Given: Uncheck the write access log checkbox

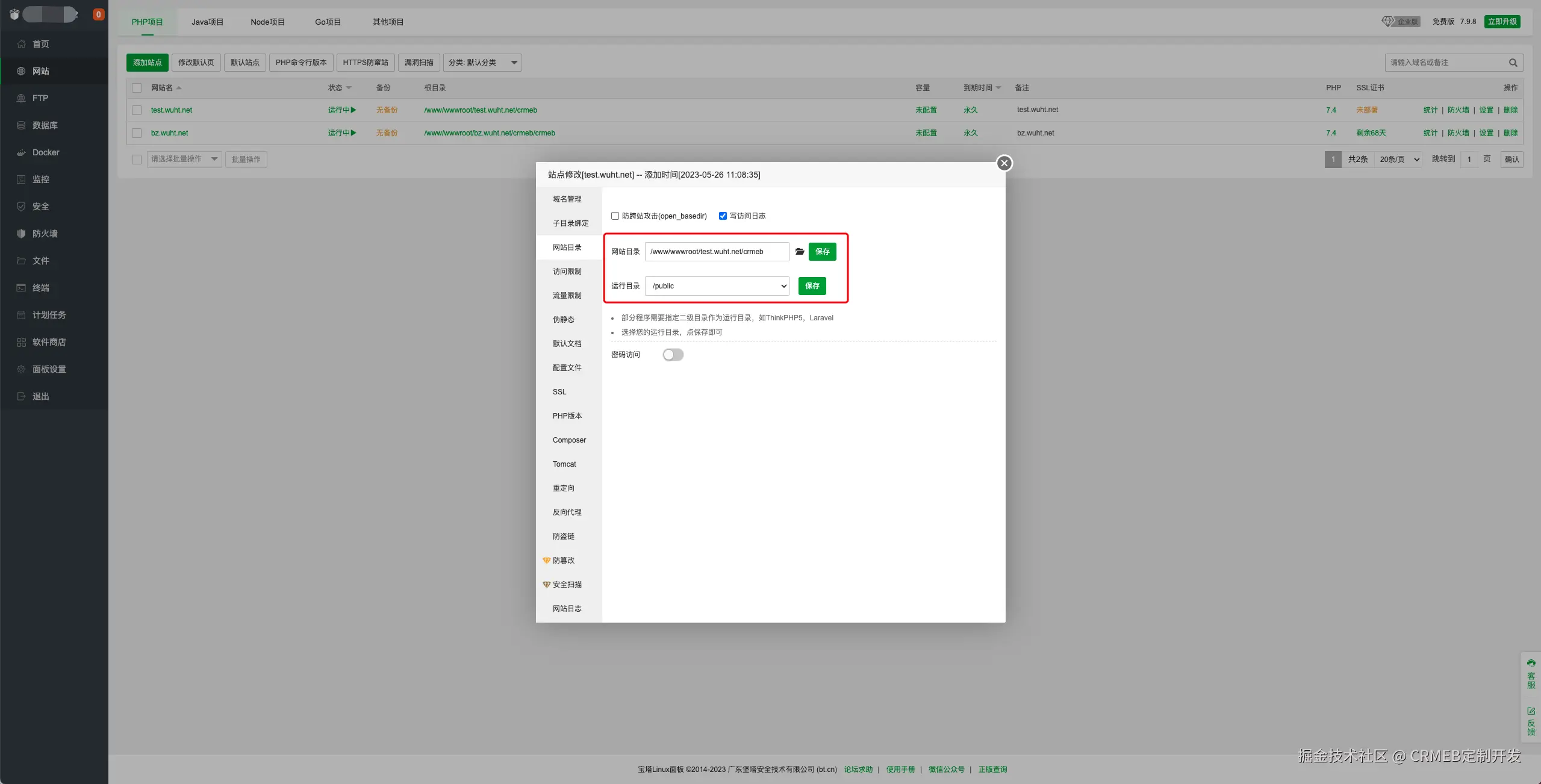Looking at the screenshot, I should [723, 216].
